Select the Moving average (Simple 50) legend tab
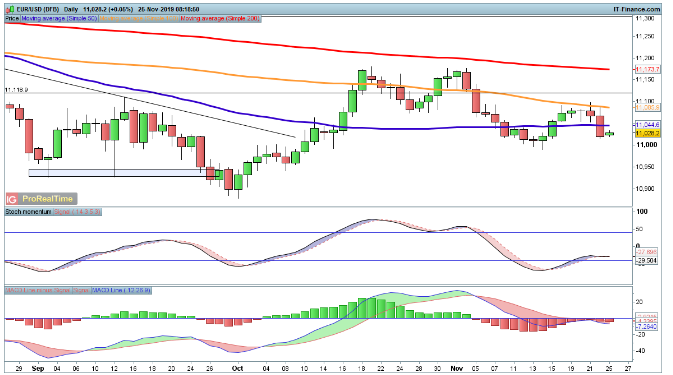The height and width of the screenshot is (375, 673). (x=59, y=19)
